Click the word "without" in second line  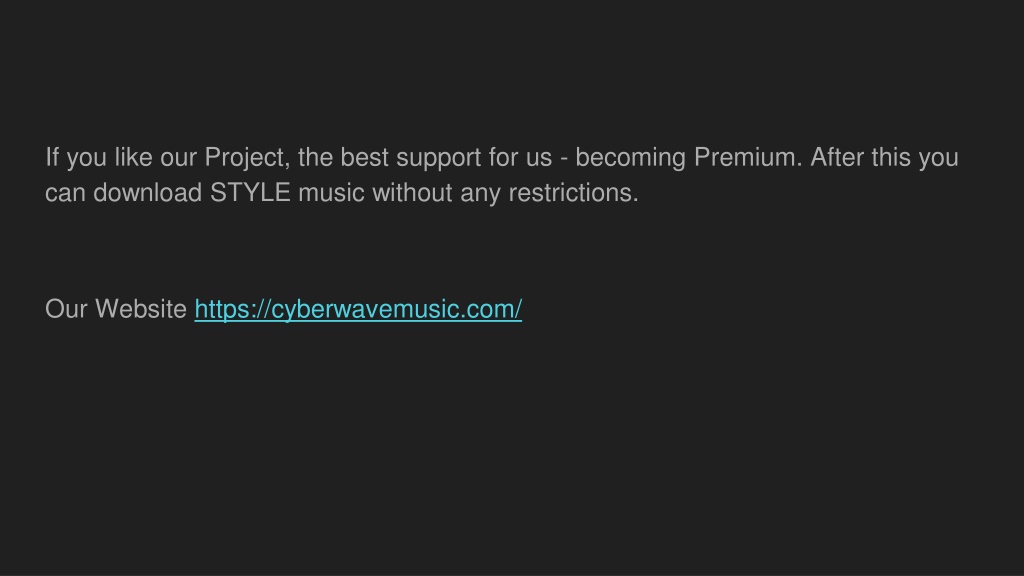point(412,193)
